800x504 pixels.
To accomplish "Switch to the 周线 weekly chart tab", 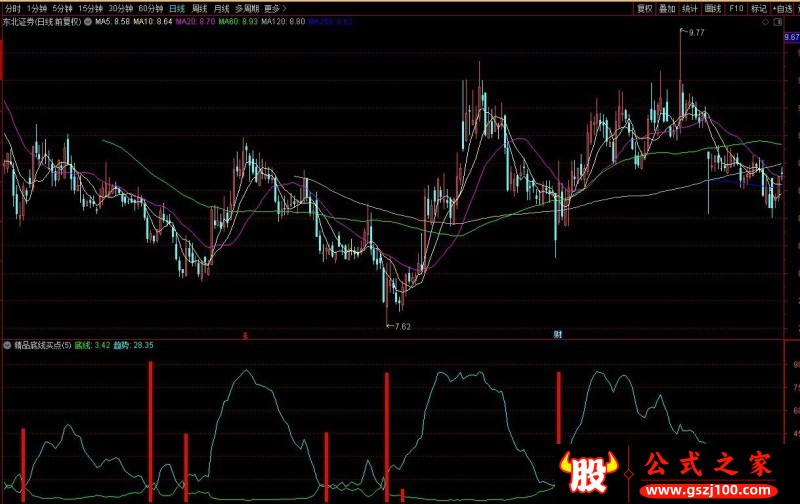I will point(200,7).
